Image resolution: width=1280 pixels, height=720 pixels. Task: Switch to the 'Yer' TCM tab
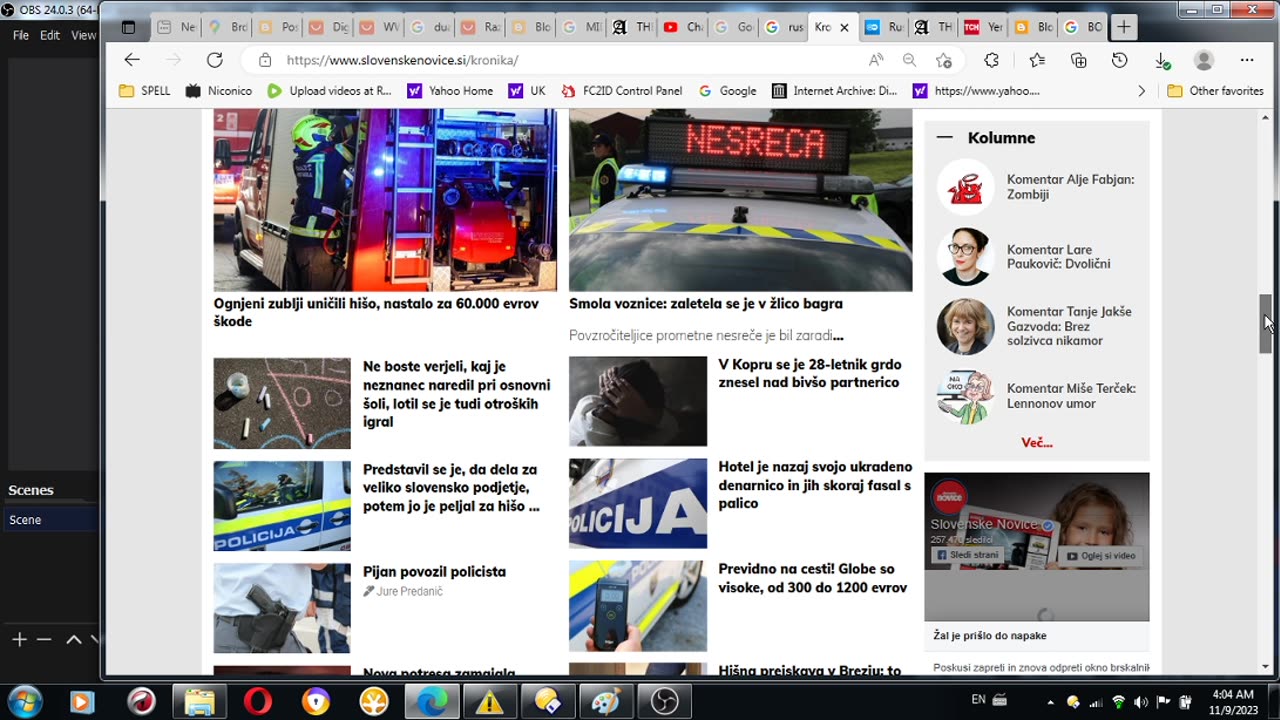(x=984, y=27)
